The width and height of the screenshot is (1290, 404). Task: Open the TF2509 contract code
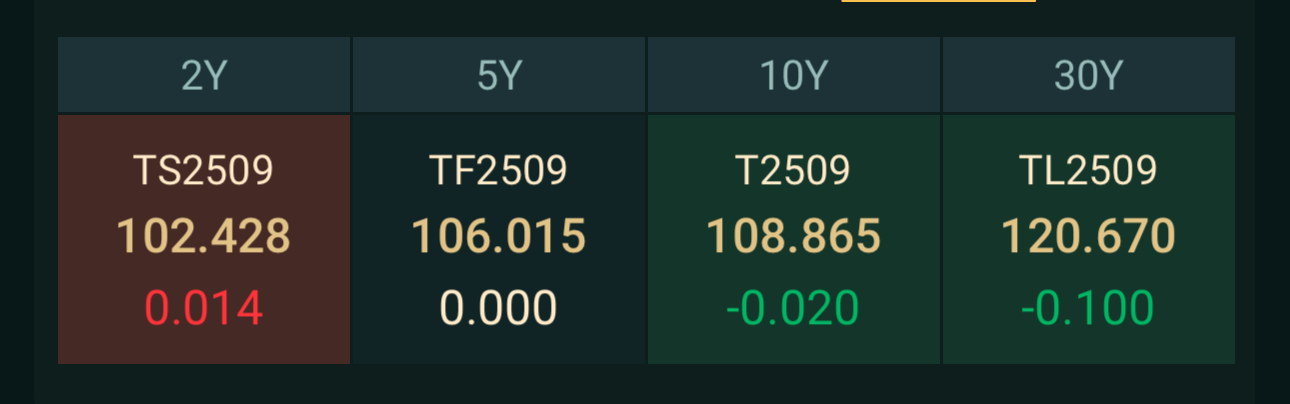[499, 171]
